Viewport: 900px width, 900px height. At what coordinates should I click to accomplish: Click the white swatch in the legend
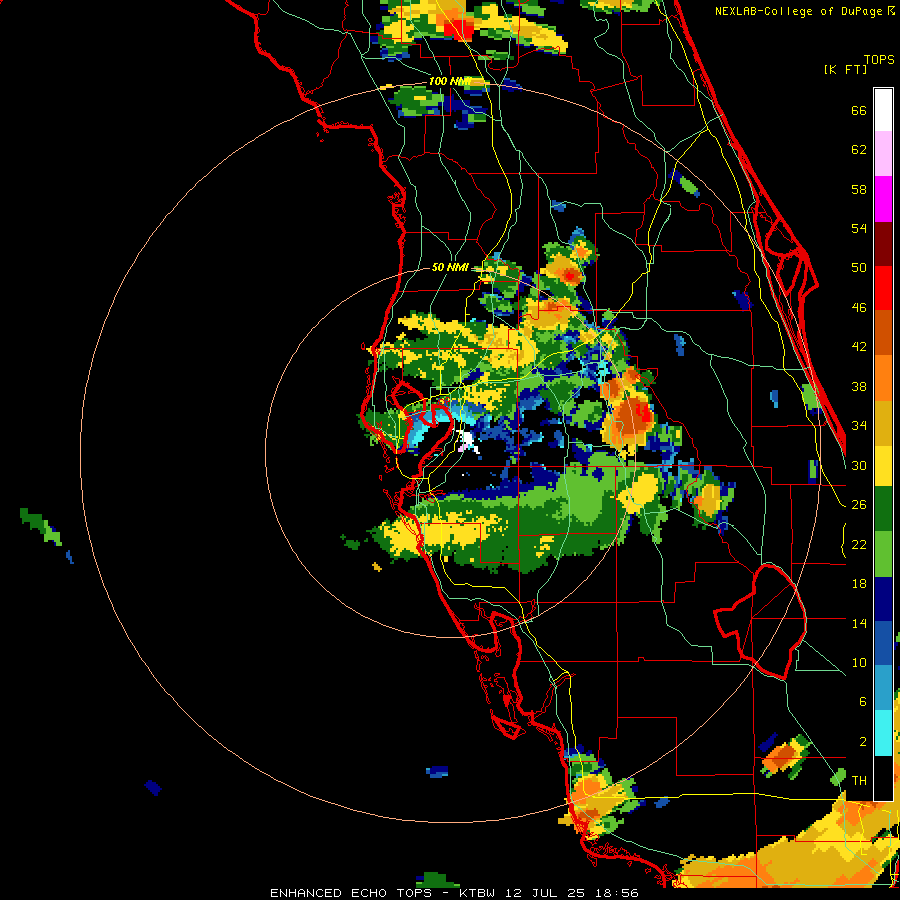click(883, 110)
